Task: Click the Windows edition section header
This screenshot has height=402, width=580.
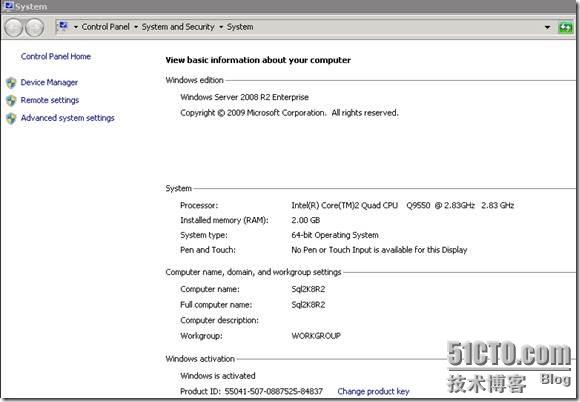Action: (x=195, y=80)
